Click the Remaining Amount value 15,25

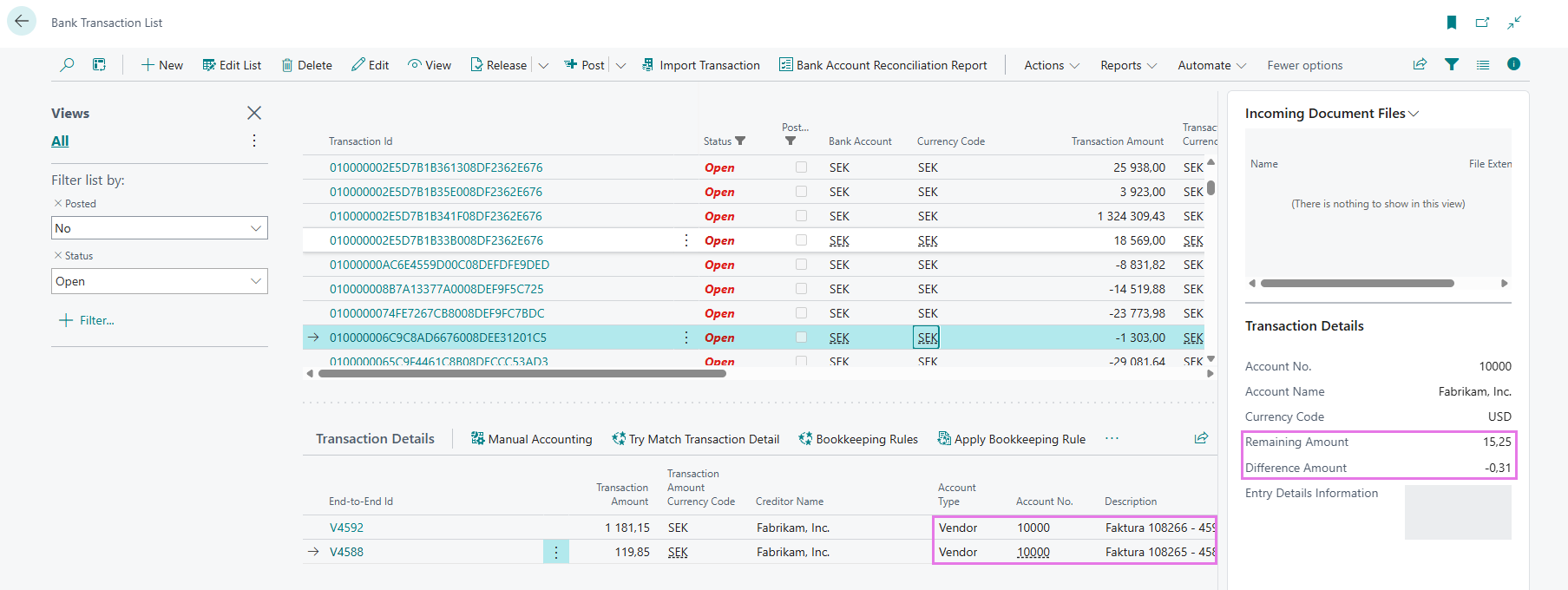tap(1497, 442)
